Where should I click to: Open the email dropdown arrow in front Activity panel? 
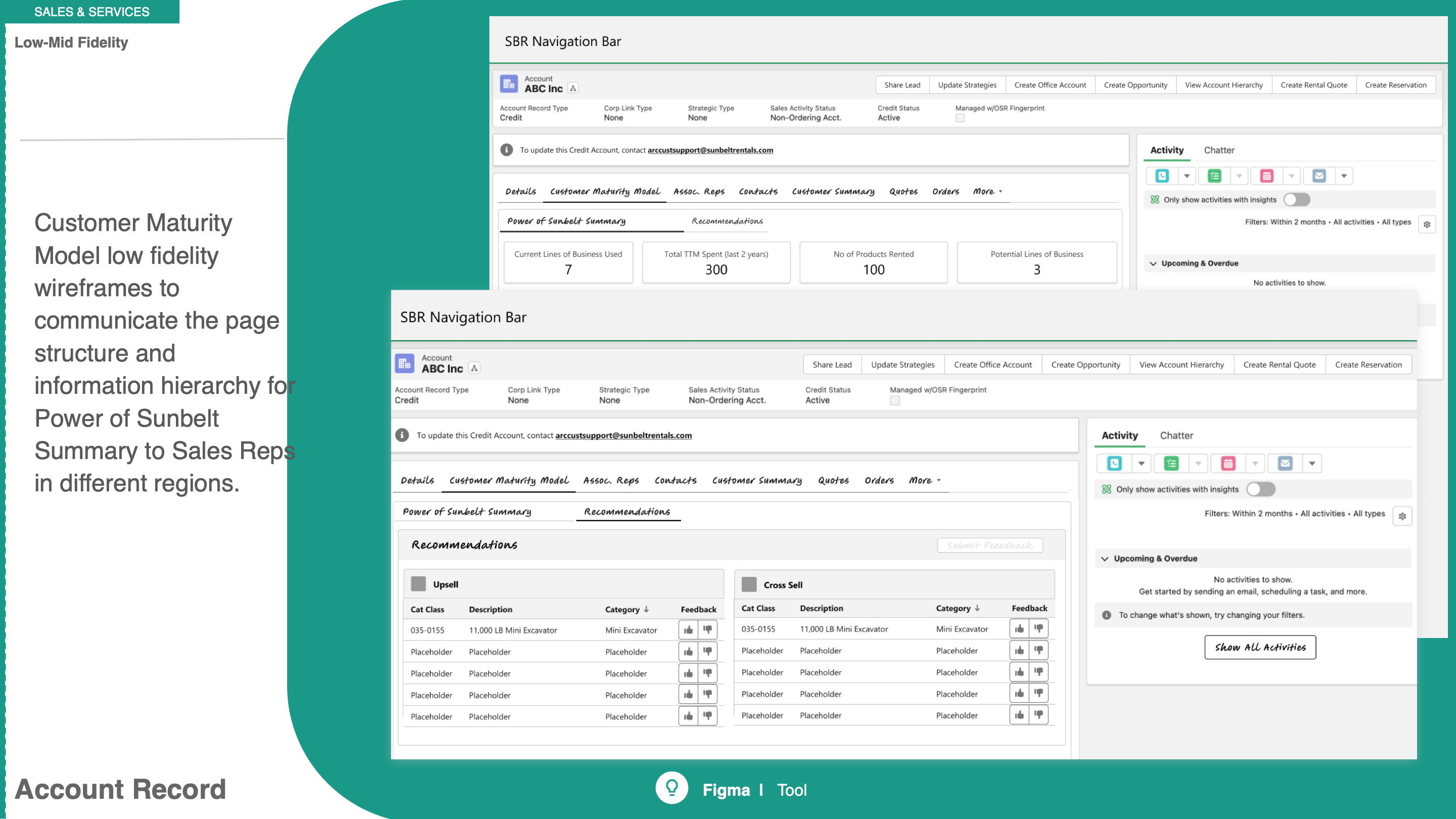point(1312,464)
